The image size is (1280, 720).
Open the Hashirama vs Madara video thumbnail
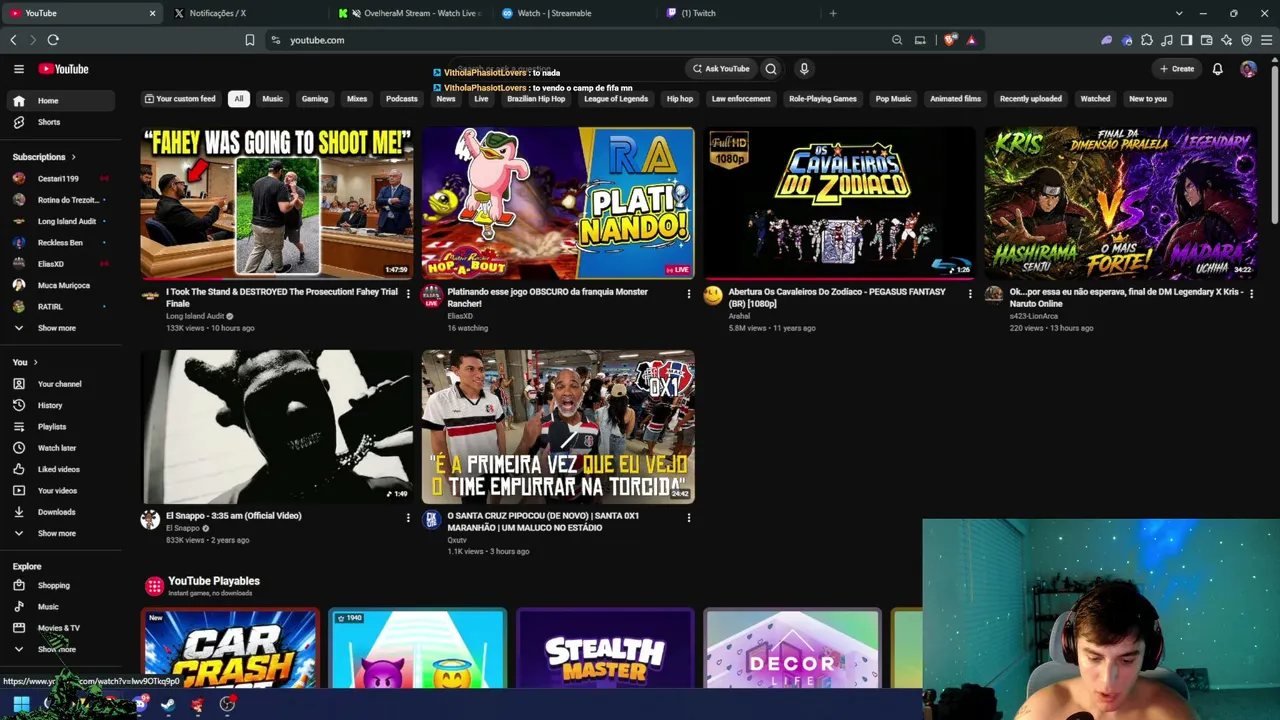coord(1120,203)
